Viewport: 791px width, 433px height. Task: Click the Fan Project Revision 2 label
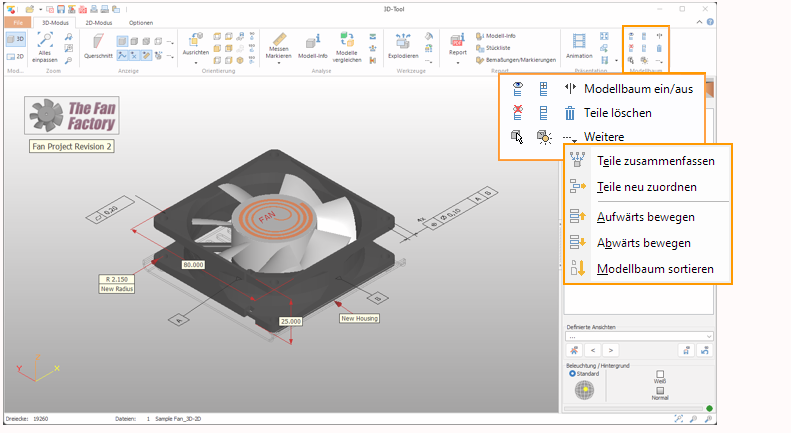pyautogui.click(x=71, y=146)
